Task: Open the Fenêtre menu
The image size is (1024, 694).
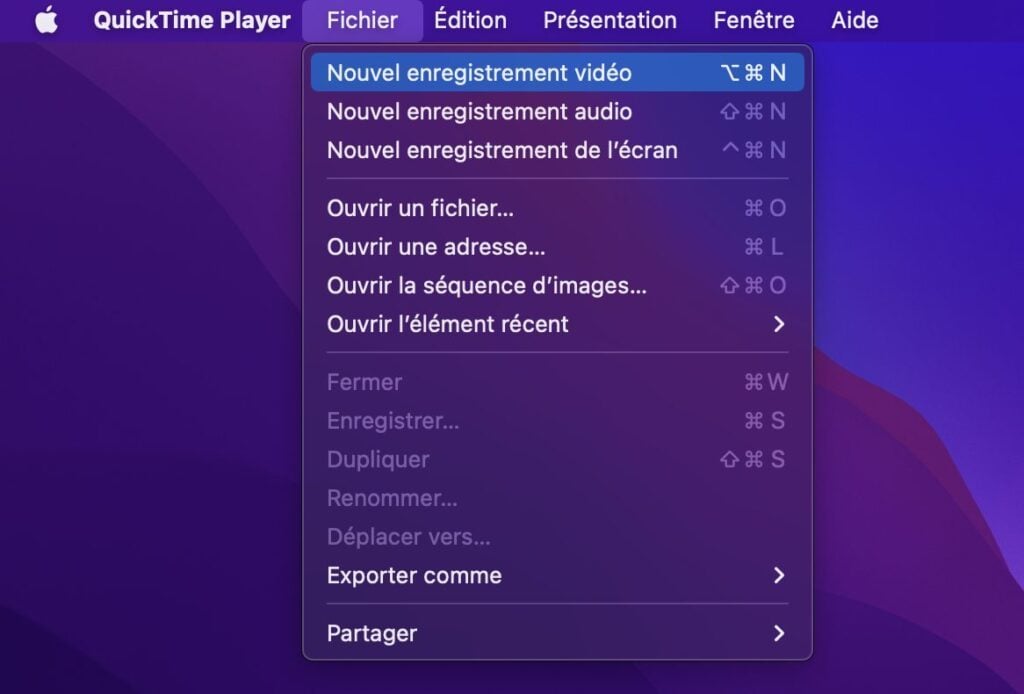Action: [x=754, y=20]
